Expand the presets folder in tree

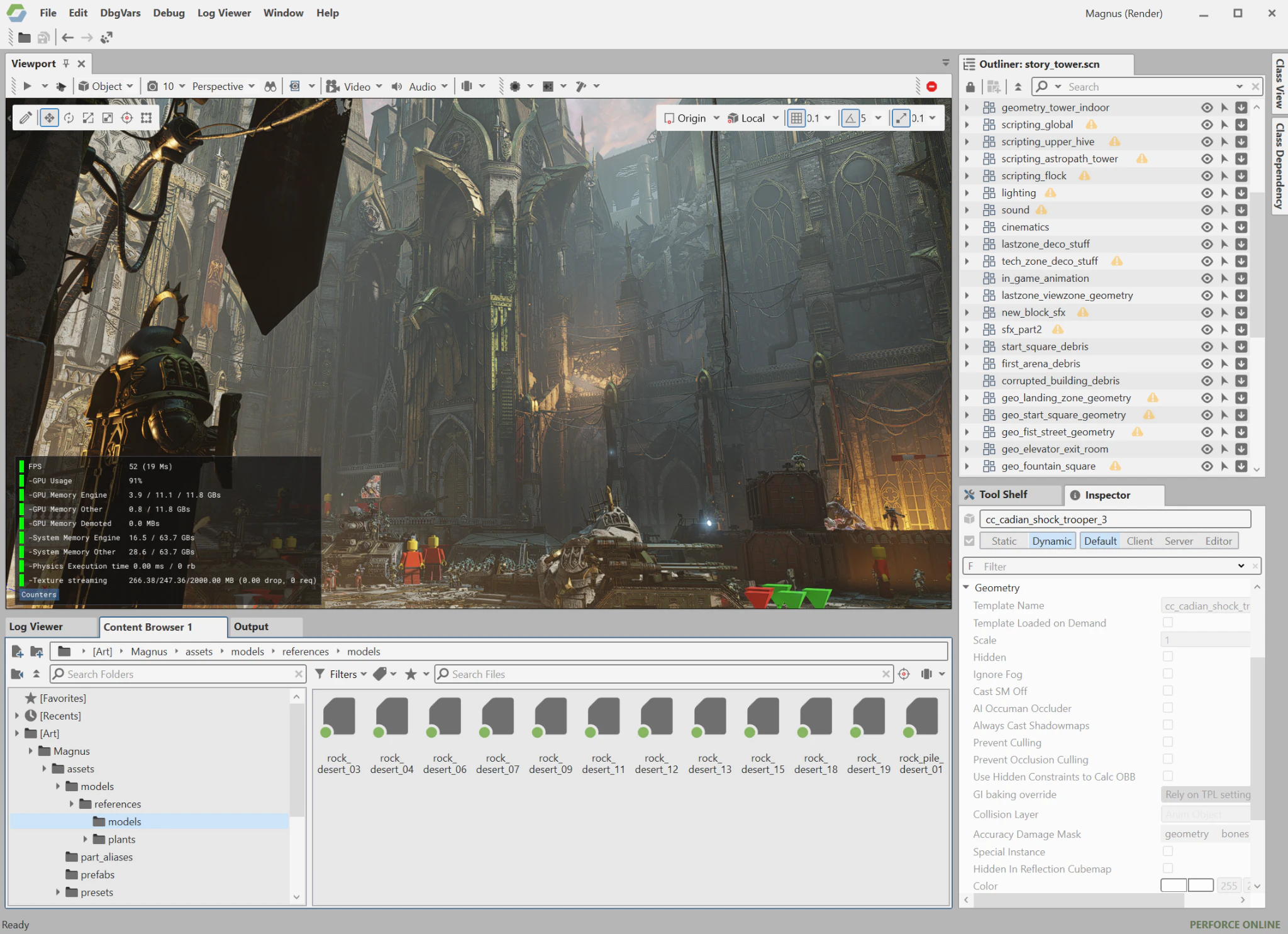click(x=58, y=892)
